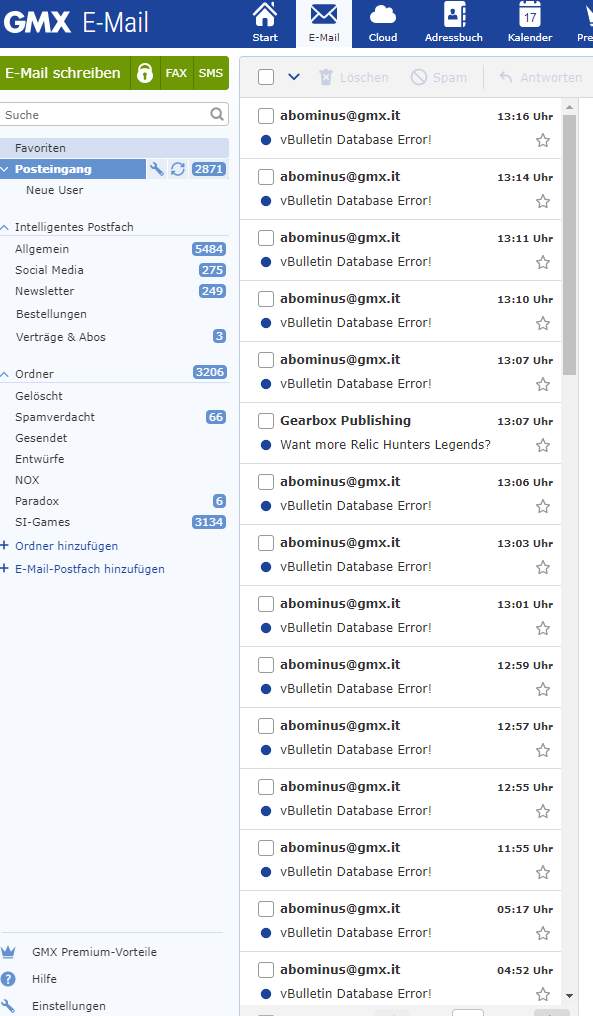
Task: Click the email list scrollbar thumb
Action: tap(569, 245)
